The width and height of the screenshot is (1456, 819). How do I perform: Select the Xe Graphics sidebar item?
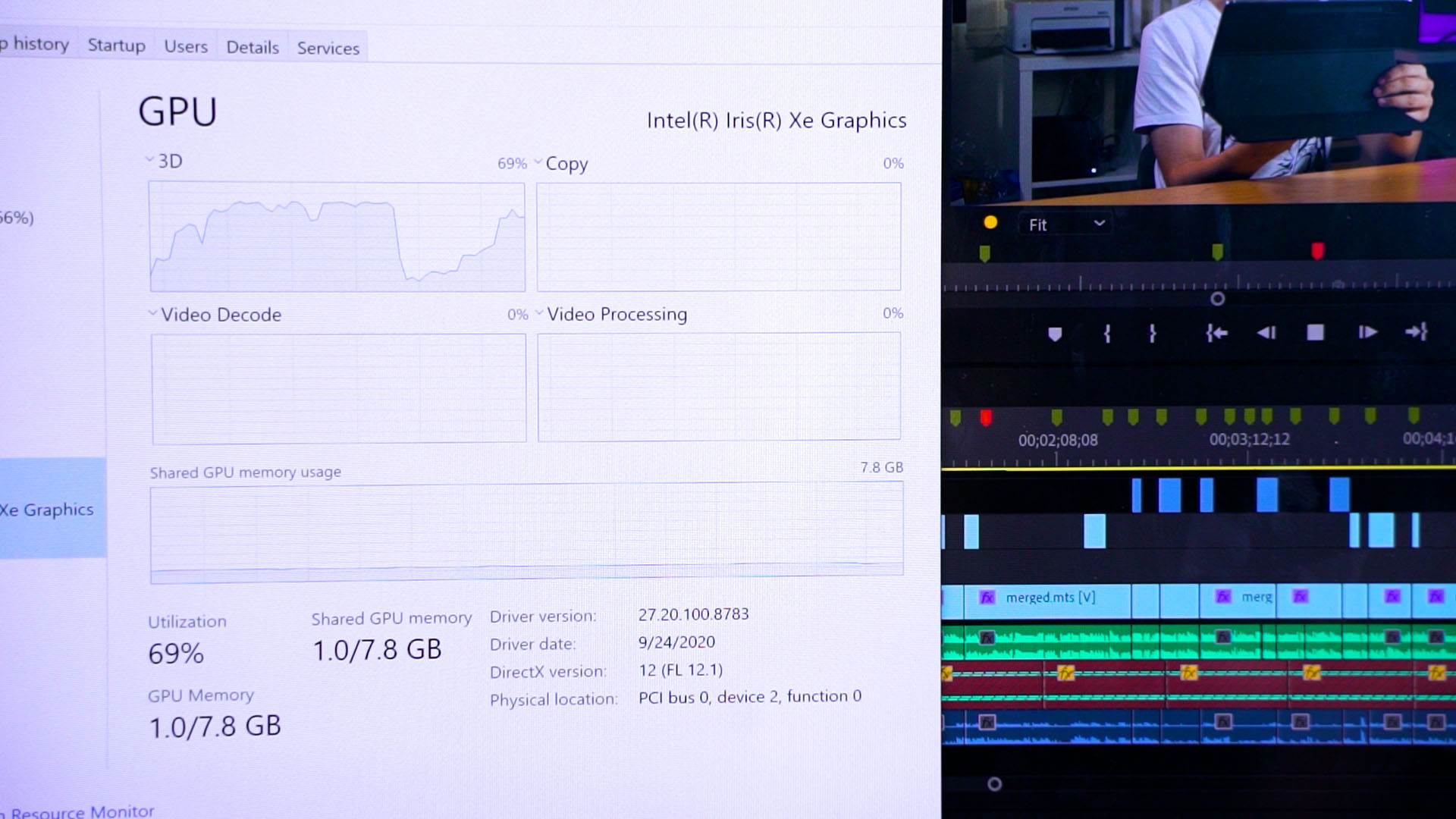point(52,509)
